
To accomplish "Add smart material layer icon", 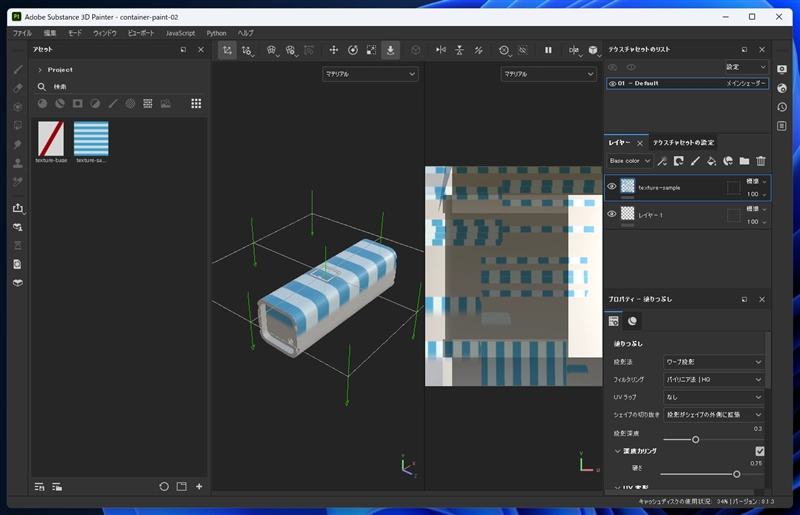I will coord(728,161).
